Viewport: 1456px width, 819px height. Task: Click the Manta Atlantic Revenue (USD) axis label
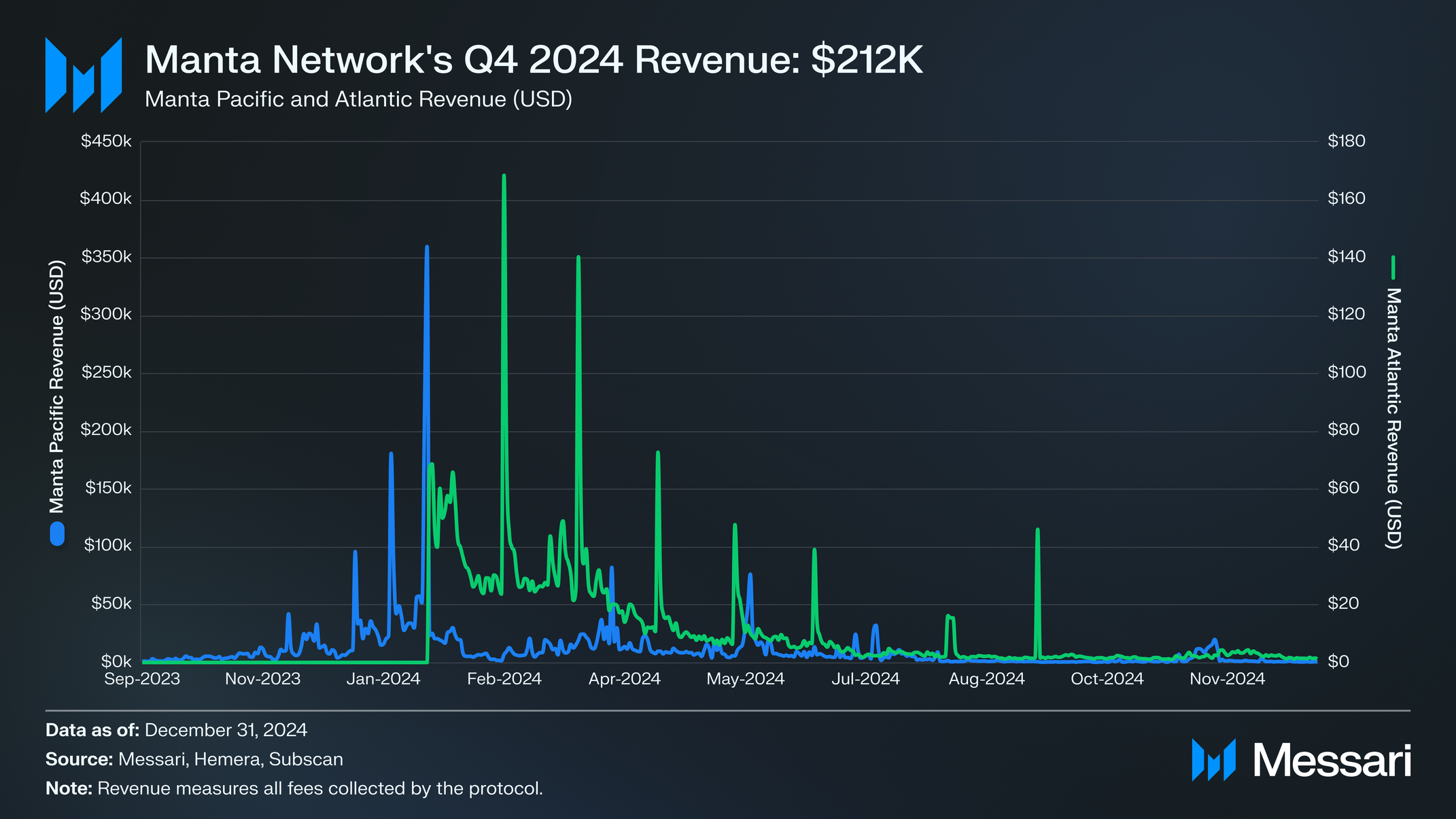pyautogui.click(x=1393, y=418)
